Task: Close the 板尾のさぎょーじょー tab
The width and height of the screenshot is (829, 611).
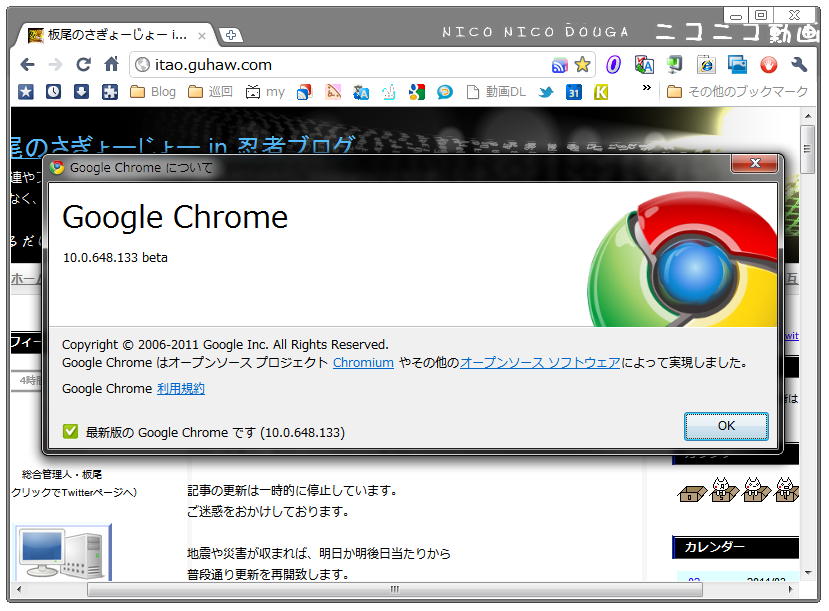Action: tap(201, 36)
